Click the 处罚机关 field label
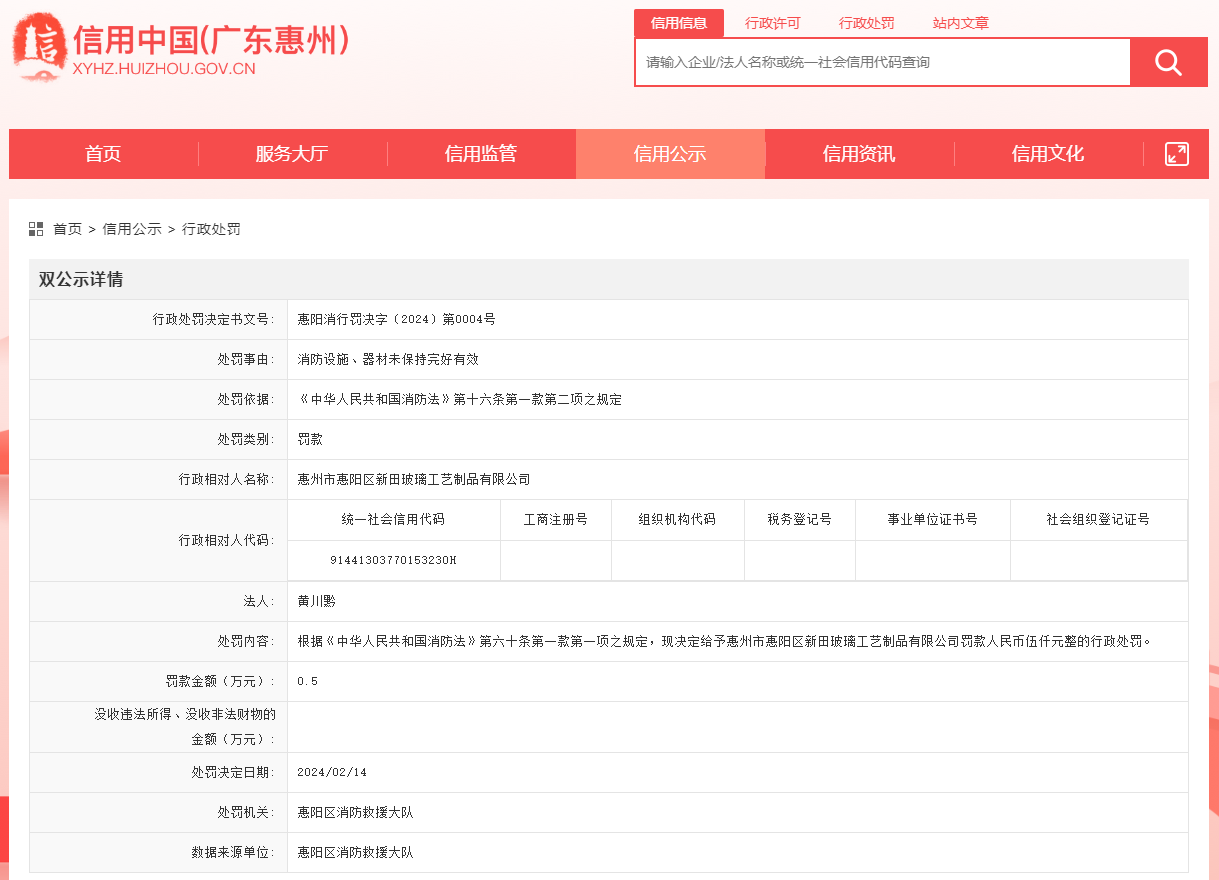 (245, 812)
